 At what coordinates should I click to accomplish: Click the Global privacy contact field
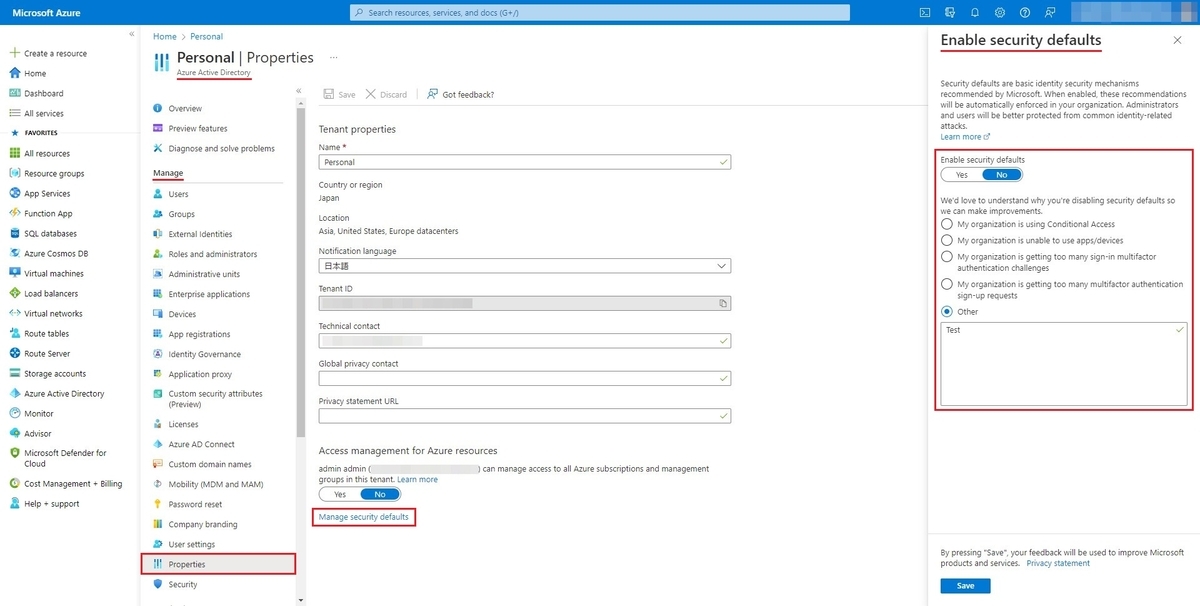pos(525,379)
